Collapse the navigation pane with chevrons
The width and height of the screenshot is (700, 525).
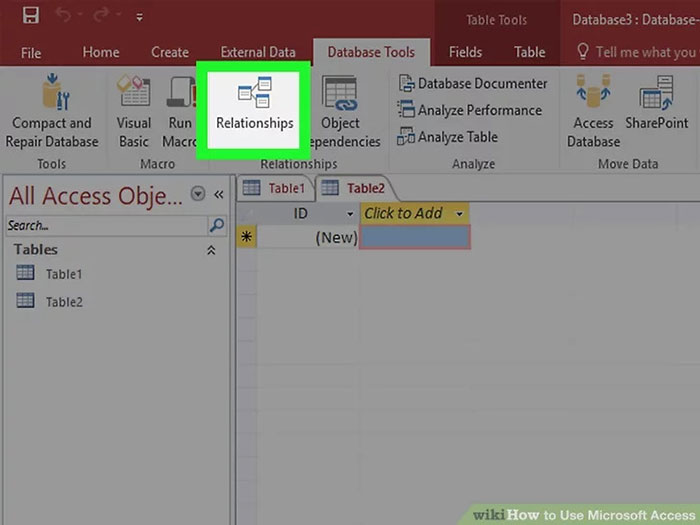pyautogui.click(x=218, y=194)
